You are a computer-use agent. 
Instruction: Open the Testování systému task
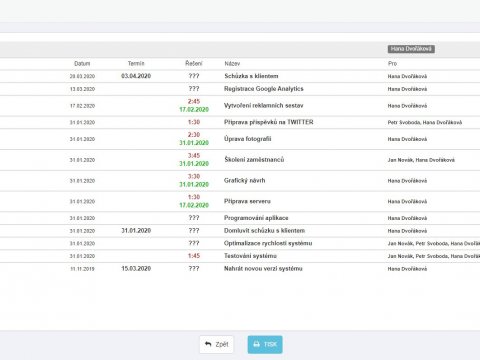(x=250, y=256)
